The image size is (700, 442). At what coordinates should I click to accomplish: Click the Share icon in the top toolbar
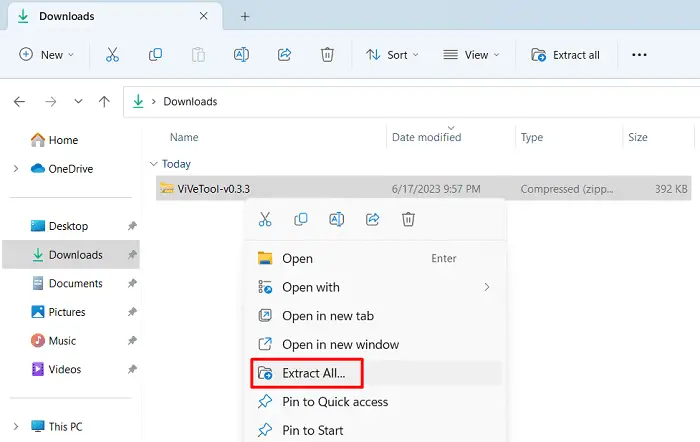pyautogui.click(x=284, y=55)
